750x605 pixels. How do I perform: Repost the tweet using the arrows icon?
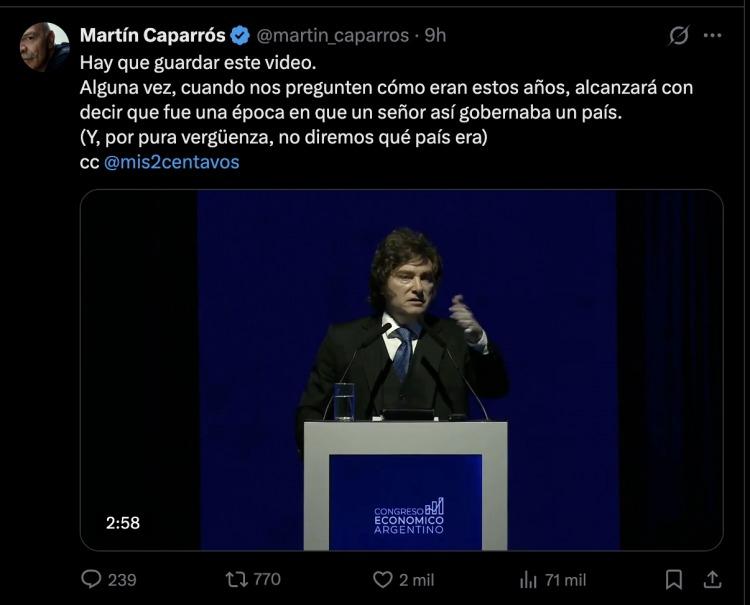pyautogui.click(x=236, y=579)
